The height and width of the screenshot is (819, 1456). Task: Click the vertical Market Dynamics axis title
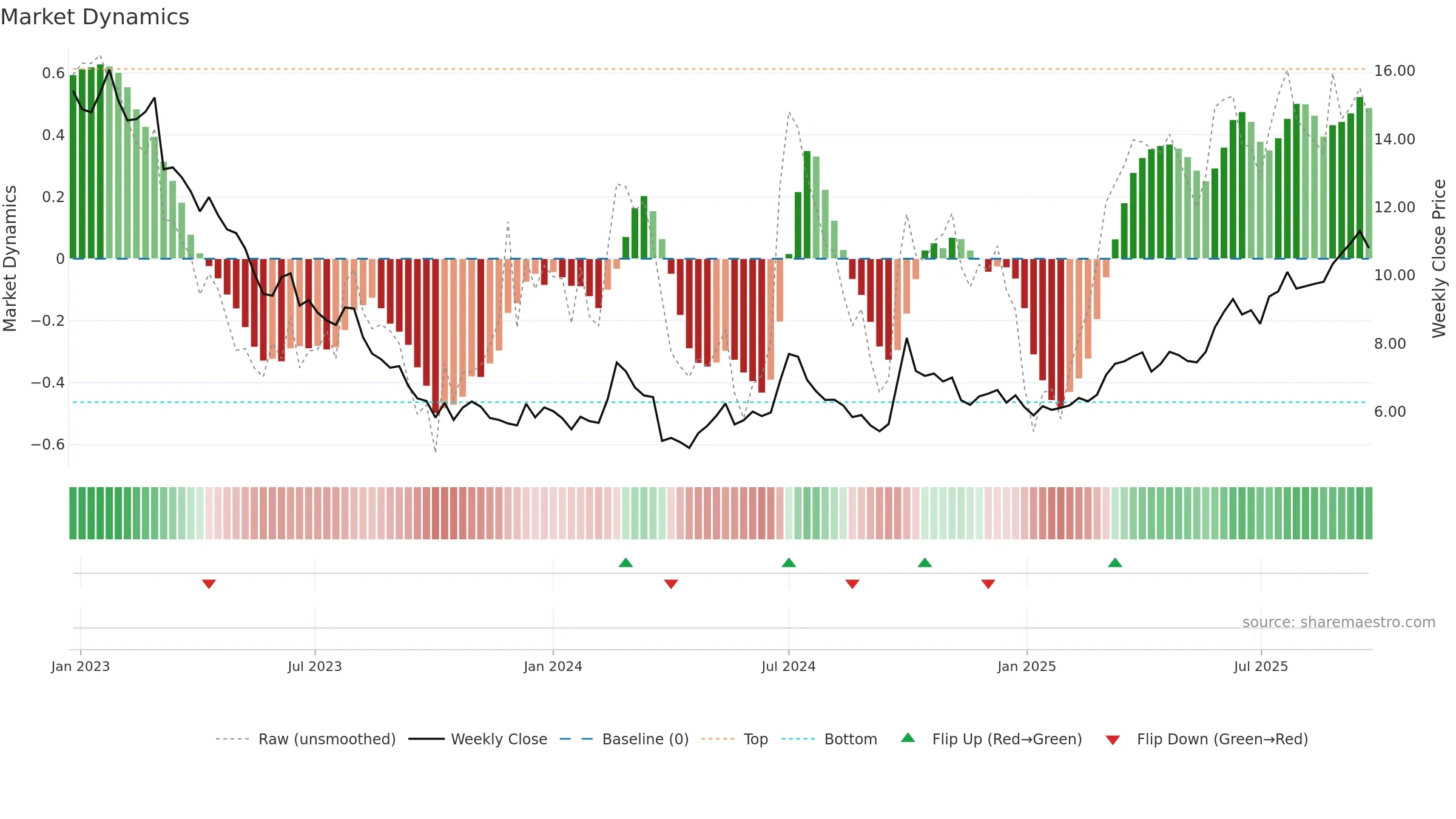click(x=10, y=258)
